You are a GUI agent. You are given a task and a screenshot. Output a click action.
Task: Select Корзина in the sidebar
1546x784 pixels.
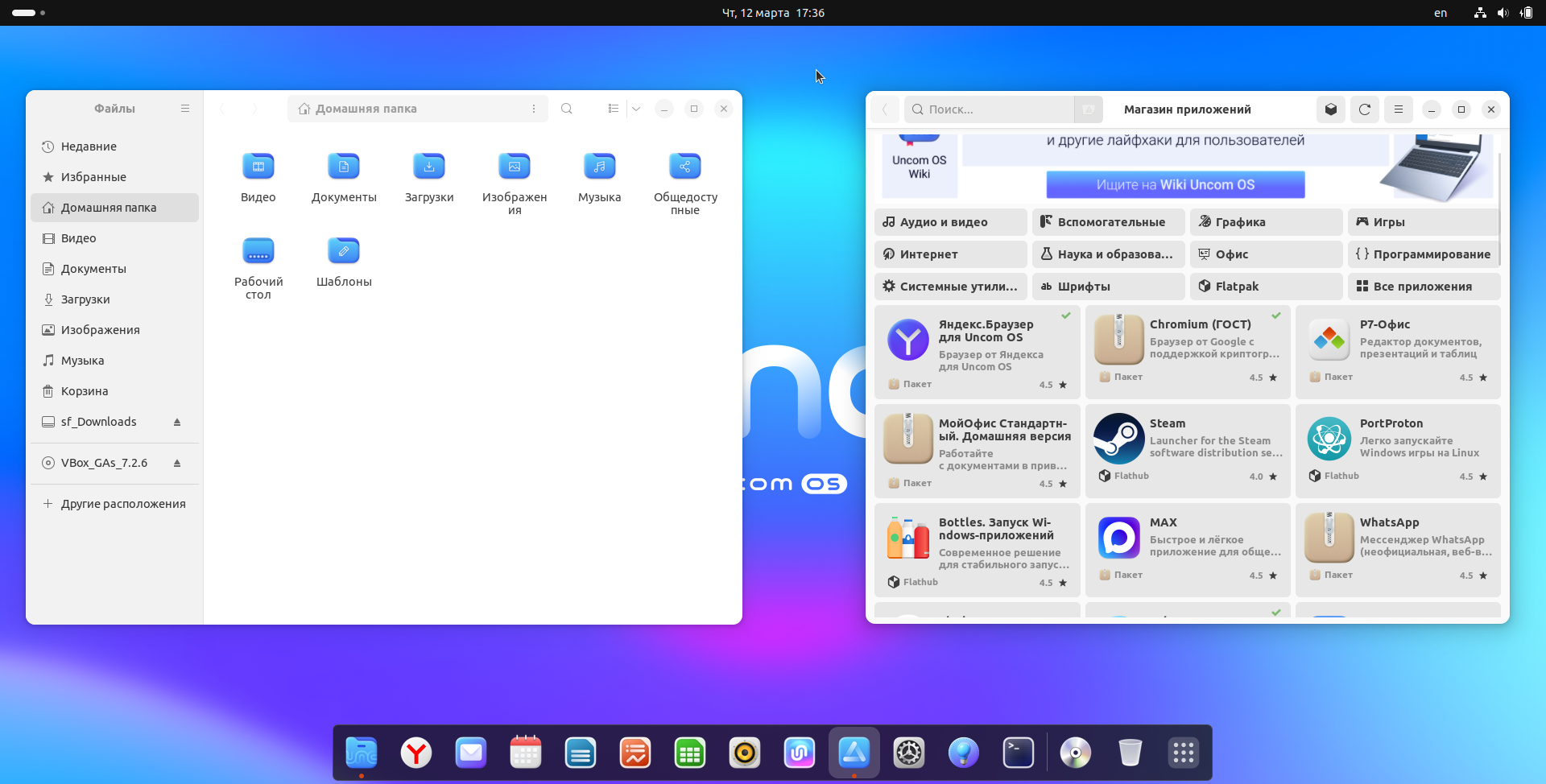coord(85,391)
